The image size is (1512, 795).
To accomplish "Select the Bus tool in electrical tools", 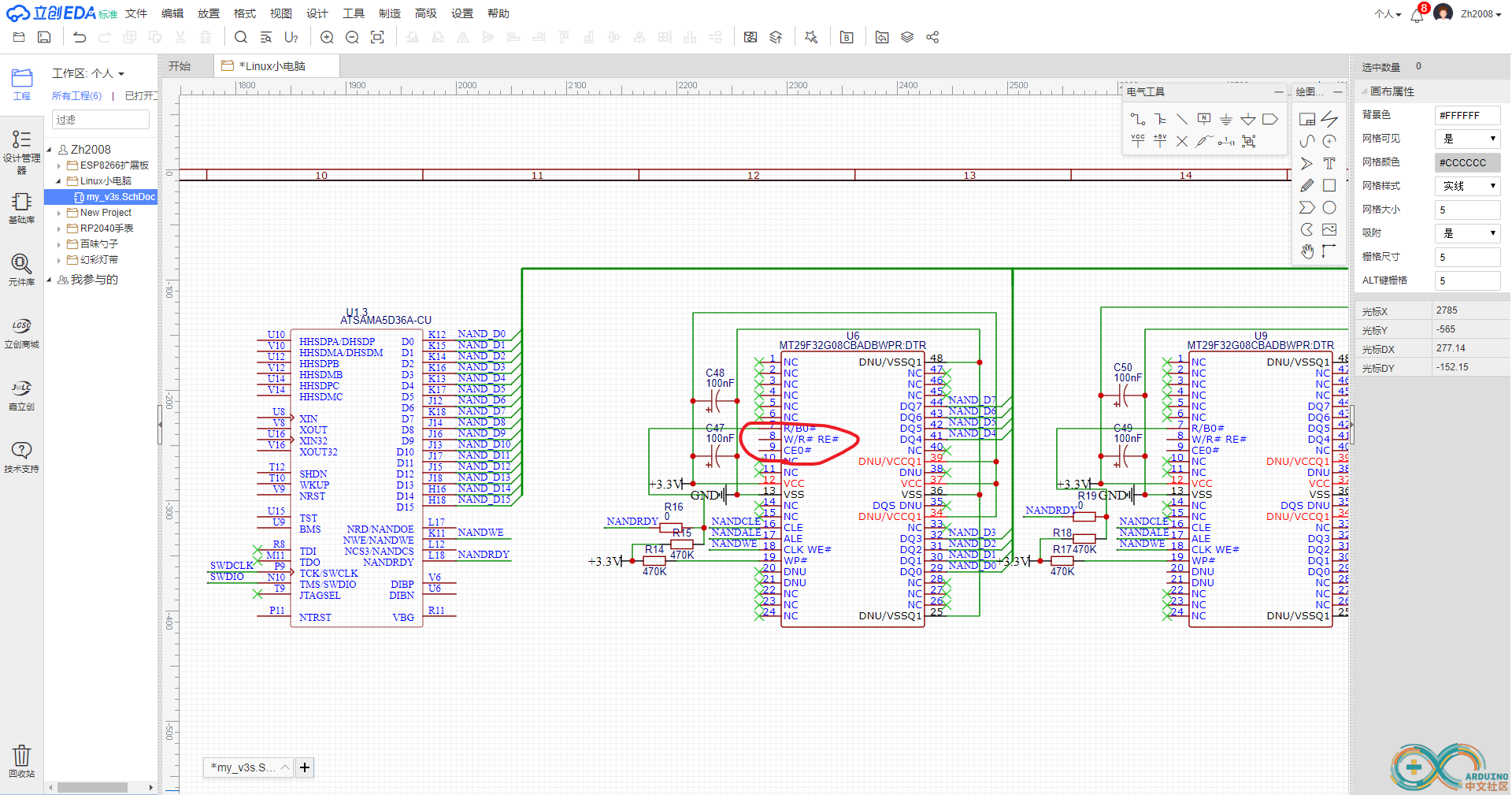I will (1160, 119).
